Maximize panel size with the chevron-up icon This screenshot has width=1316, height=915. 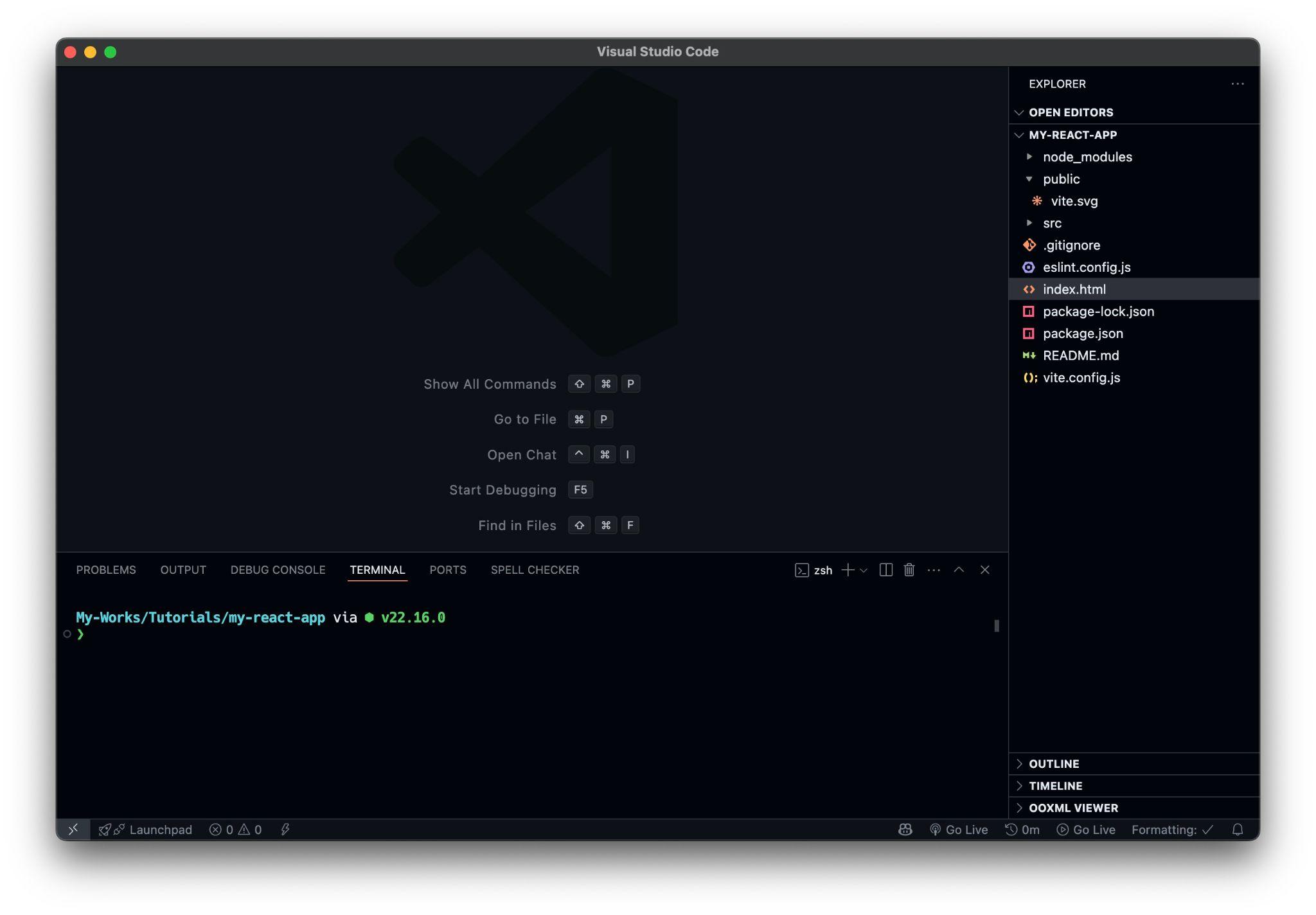click(958, 570)
